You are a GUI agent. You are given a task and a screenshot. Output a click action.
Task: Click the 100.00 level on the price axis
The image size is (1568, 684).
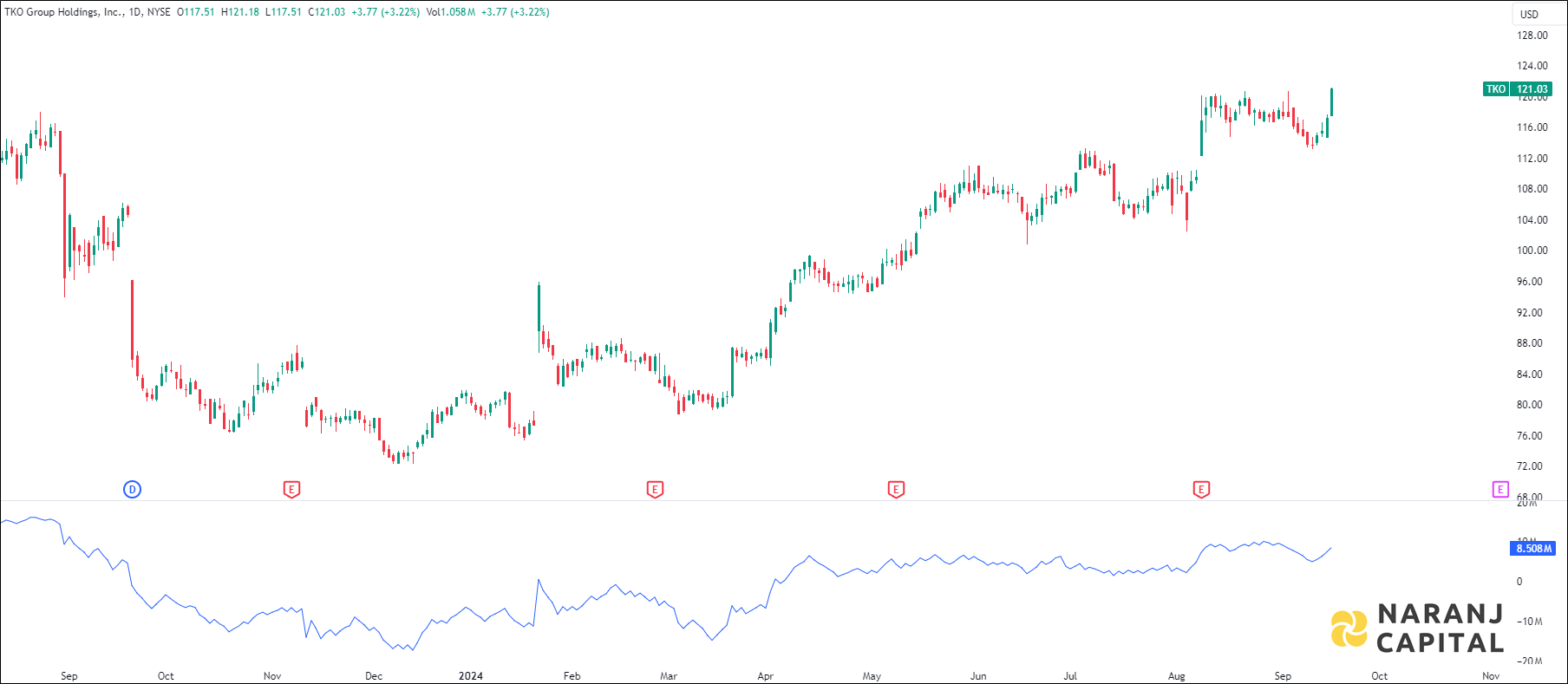coord(1532,251)
